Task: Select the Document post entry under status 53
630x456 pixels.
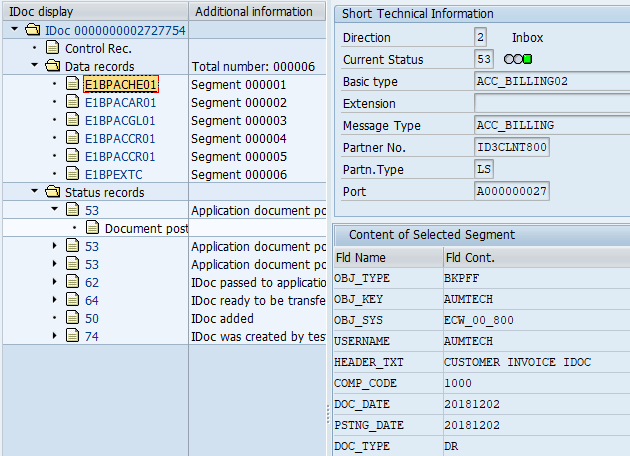Action: [x=146, y=229]
